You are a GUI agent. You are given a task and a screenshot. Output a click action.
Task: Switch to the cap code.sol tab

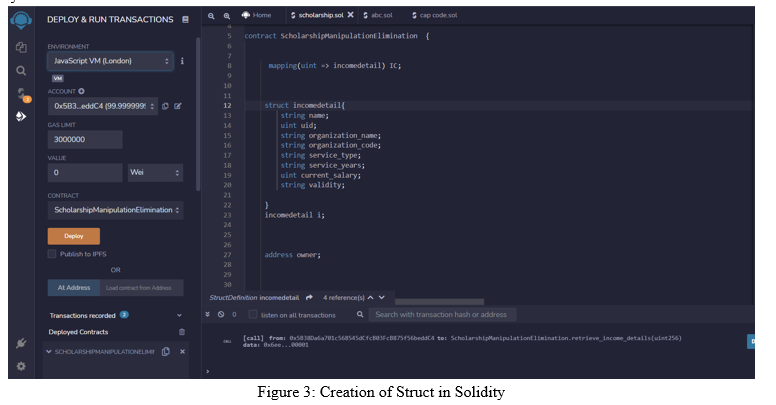(x=435, y=15)
